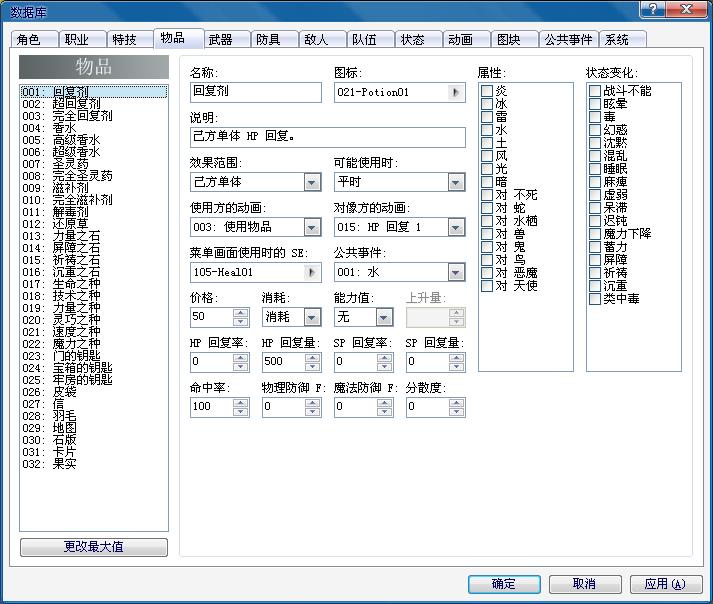The width and height of the screenshot is (713, 604).
Task: Open the 武器 tab
Action: [x=227, y=40]
